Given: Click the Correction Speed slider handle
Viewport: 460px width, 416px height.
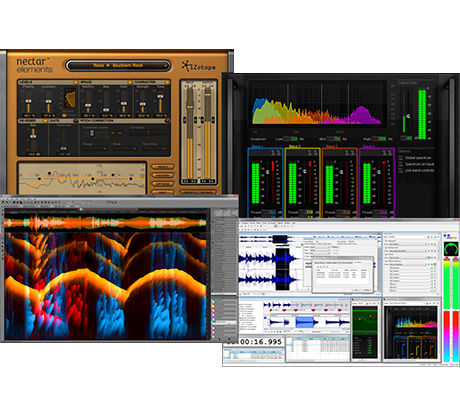Looking at the screenshot, I should (x=92, y=133).
